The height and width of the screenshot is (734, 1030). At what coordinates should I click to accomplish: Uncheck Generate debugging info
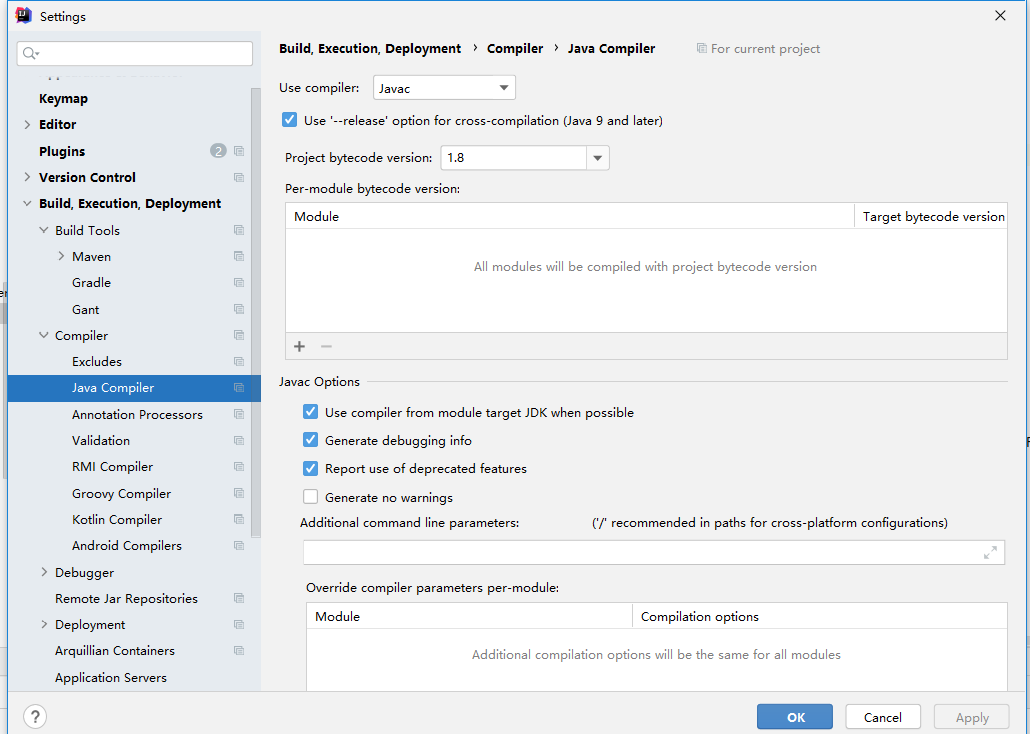[x=311, y=440]
